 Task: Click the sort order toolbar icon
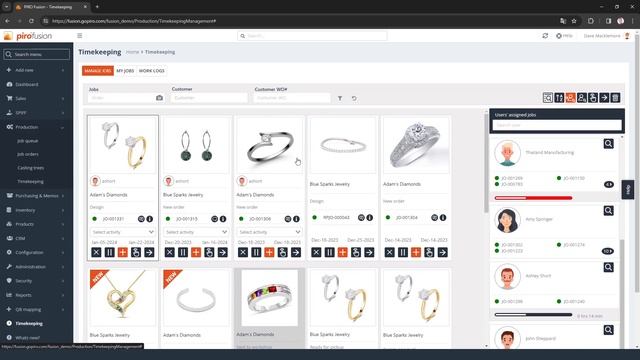coord(559,98)
